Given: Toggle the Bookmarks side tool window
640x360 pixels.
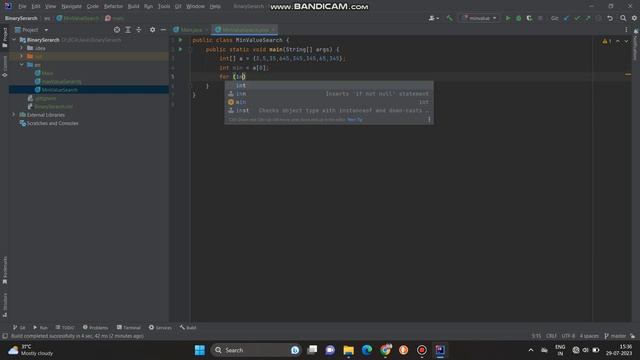Looking at the screenshot, I should coord(5,270).
